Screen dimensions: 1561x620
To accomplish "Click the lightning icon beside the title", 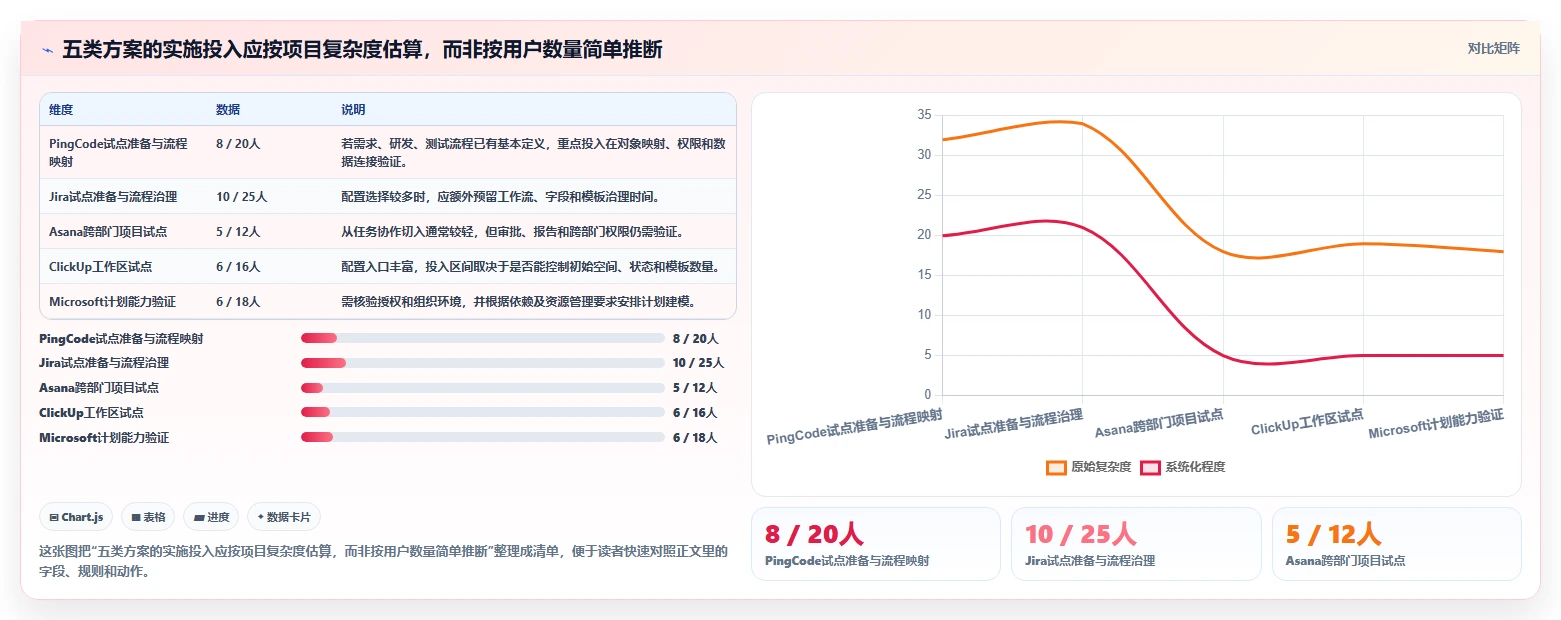I will 47,50.
